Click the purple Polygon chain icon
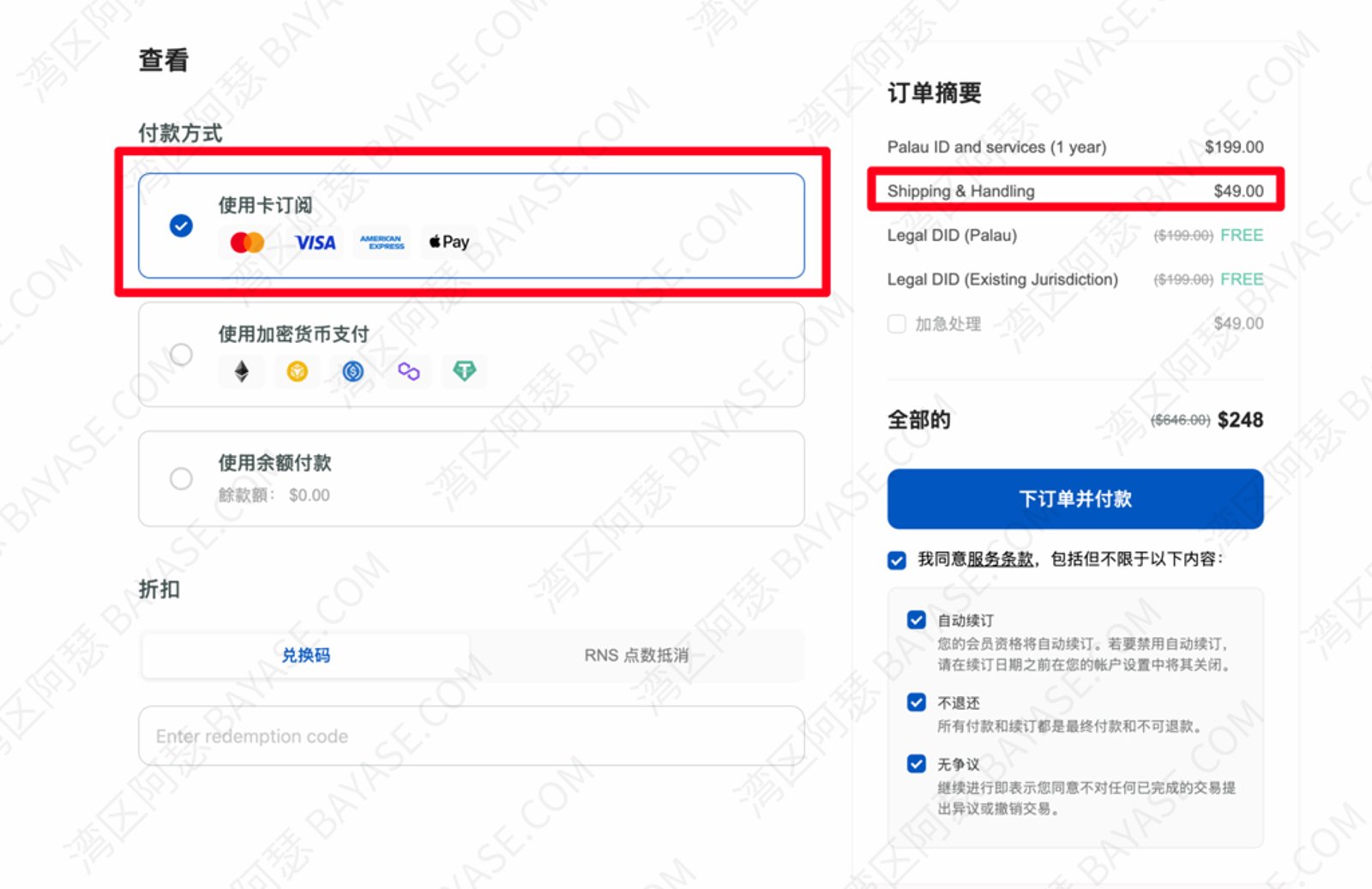 click(x=409, y=371)
